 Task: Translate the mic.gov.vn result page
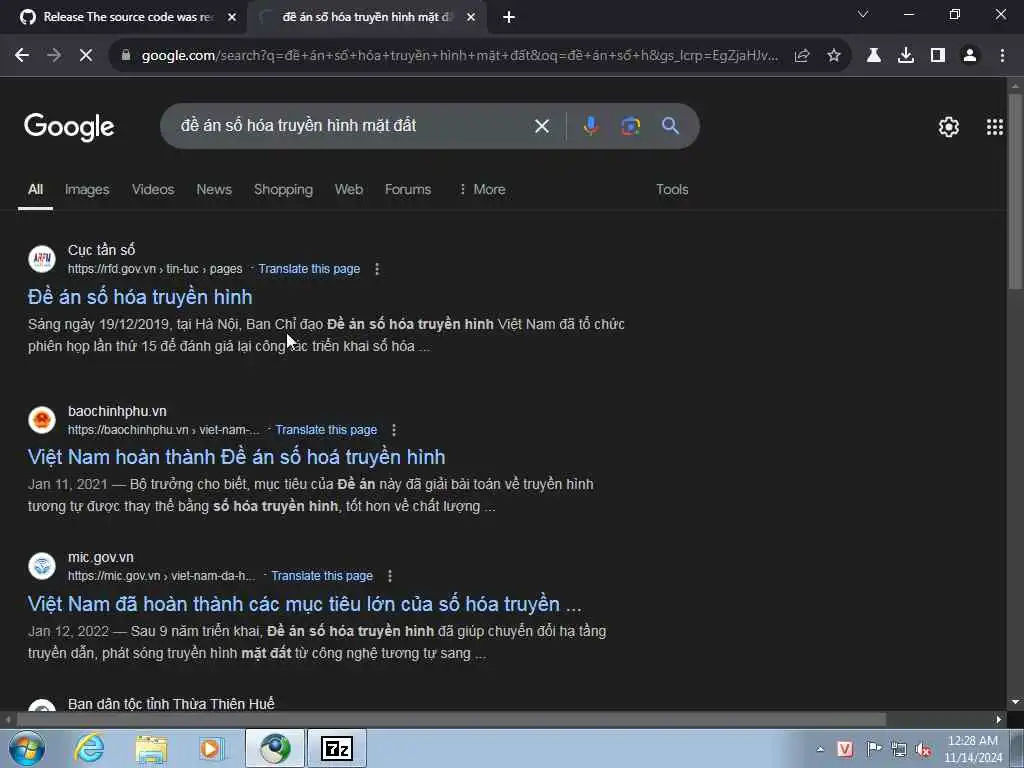coord(322,576)
